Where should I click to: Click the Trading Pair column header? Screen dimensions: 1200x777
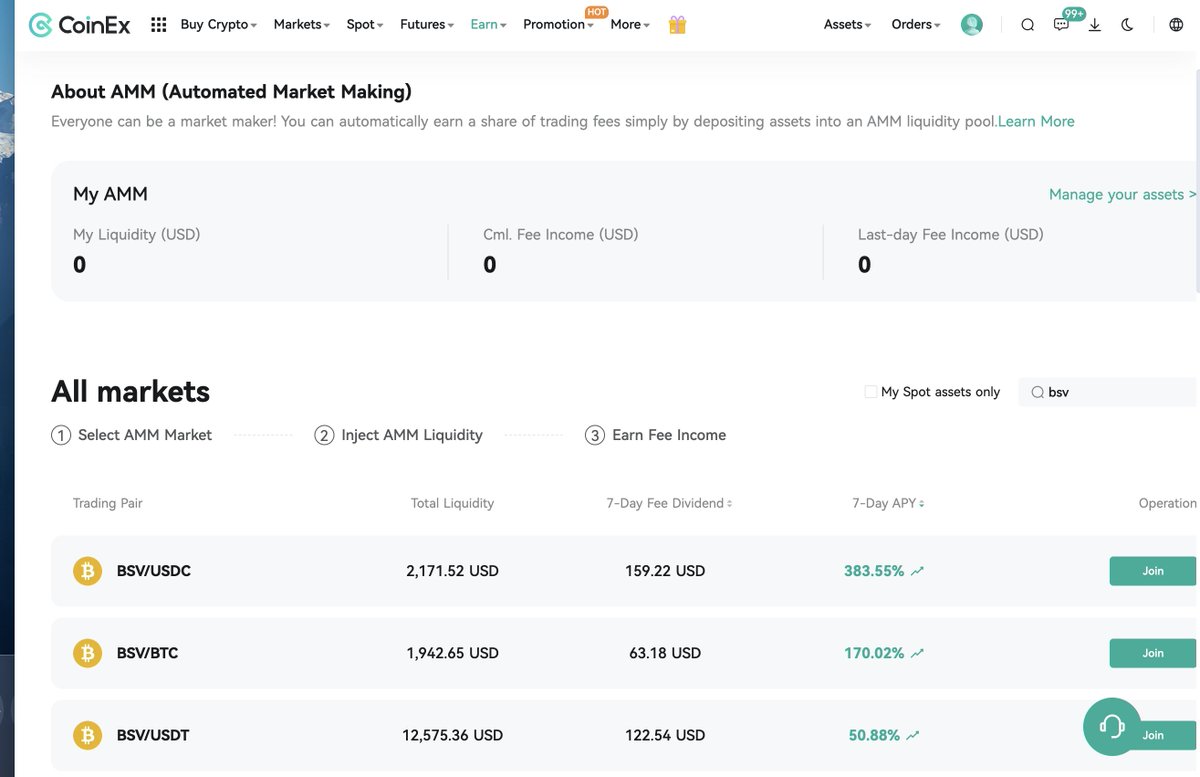(108, 503)
